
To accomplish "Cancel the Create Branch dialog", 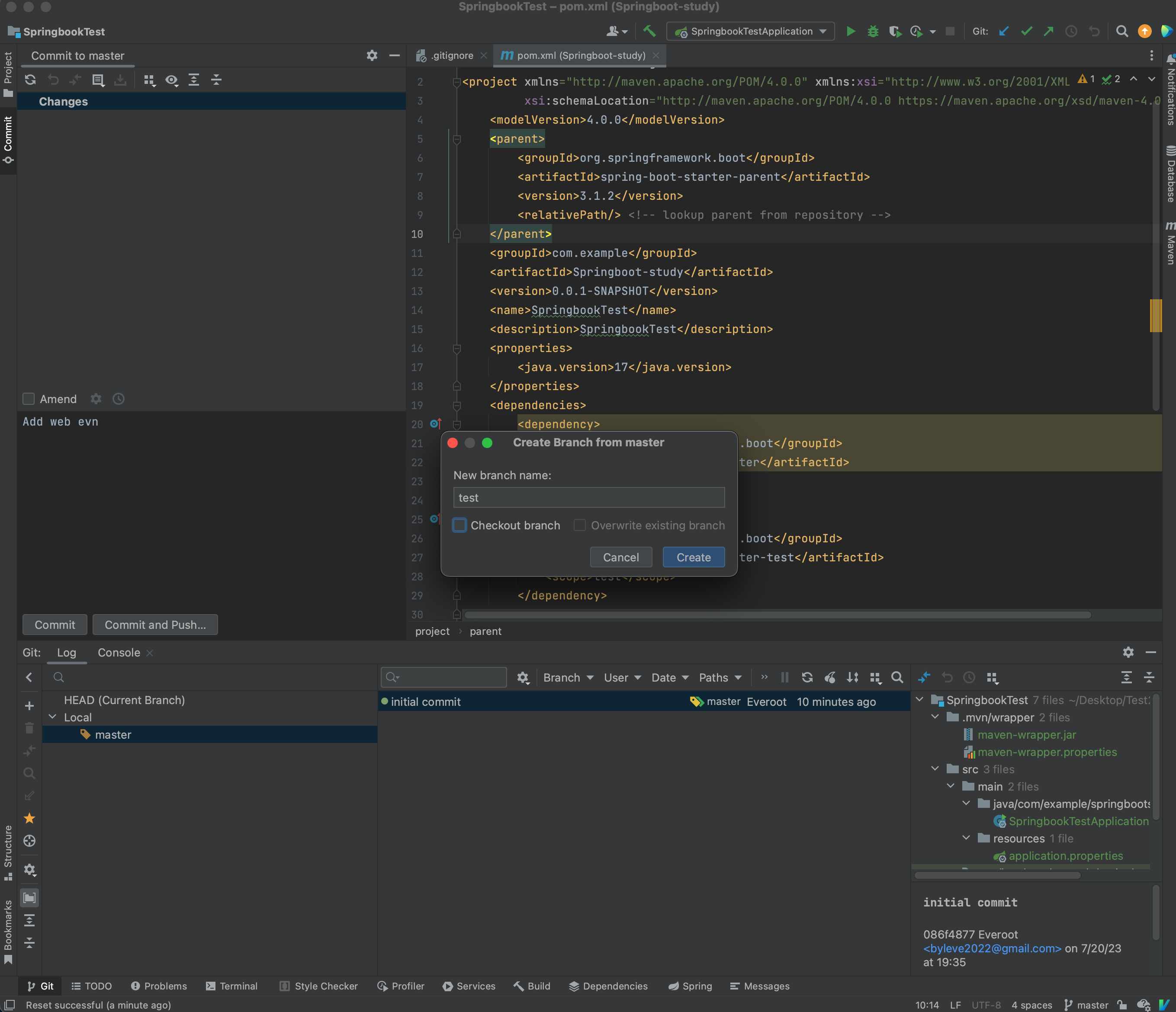I will coord(621,557).
